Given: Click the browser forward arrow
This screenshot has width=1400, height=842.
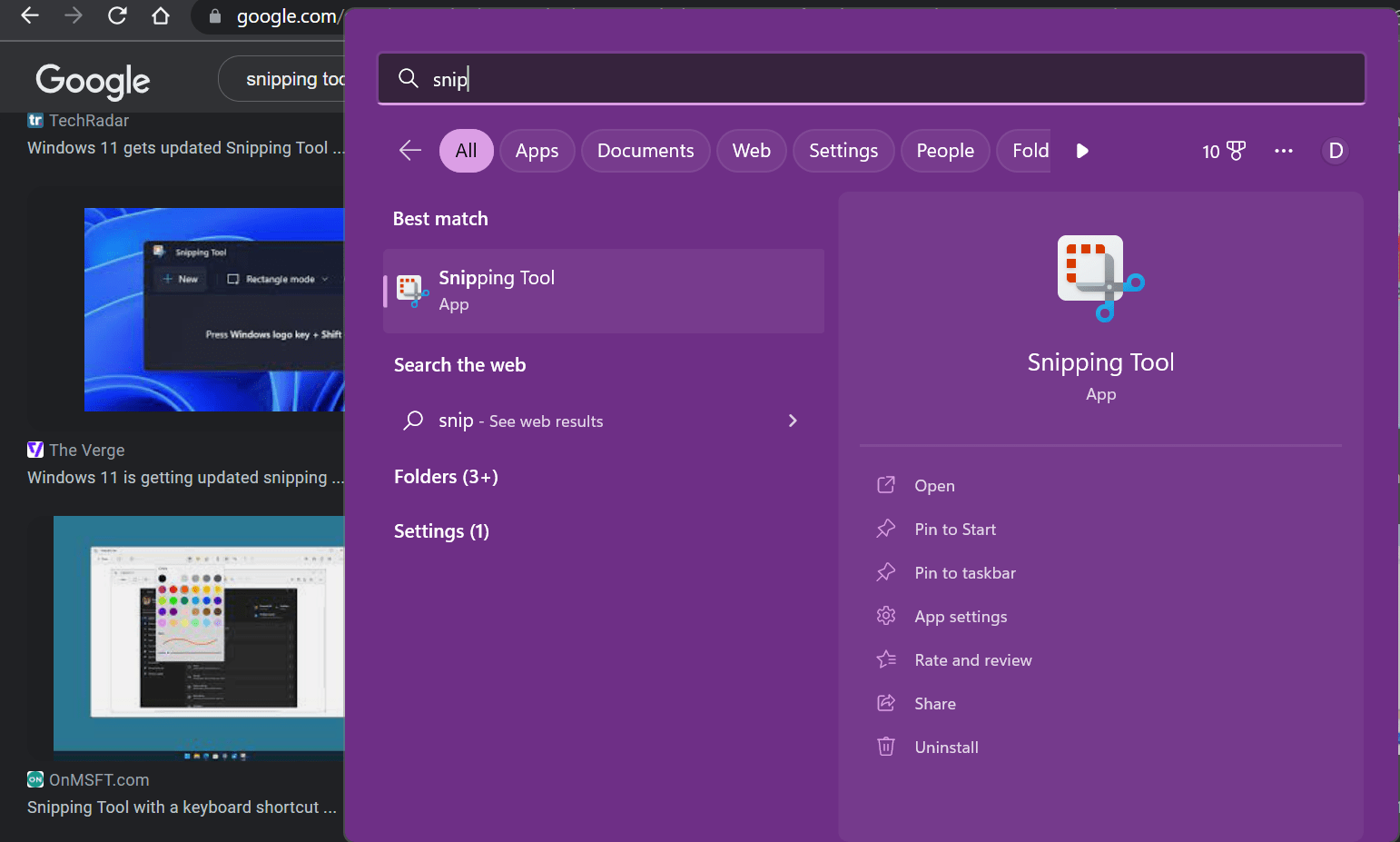Looking at the screenshot, I should 74,15.
